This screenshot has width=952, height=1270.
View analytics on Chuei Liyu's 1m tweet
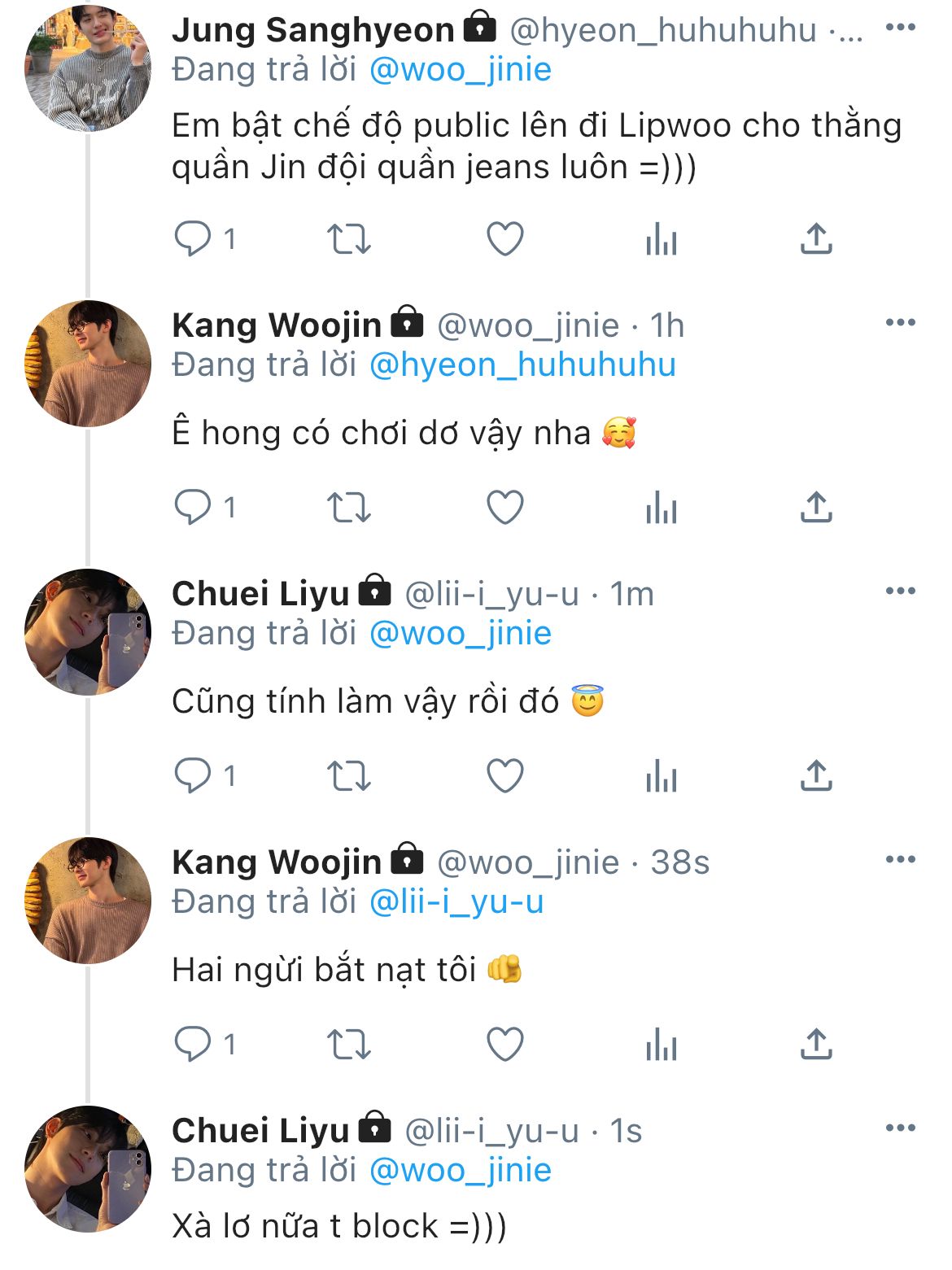(661, 776)
